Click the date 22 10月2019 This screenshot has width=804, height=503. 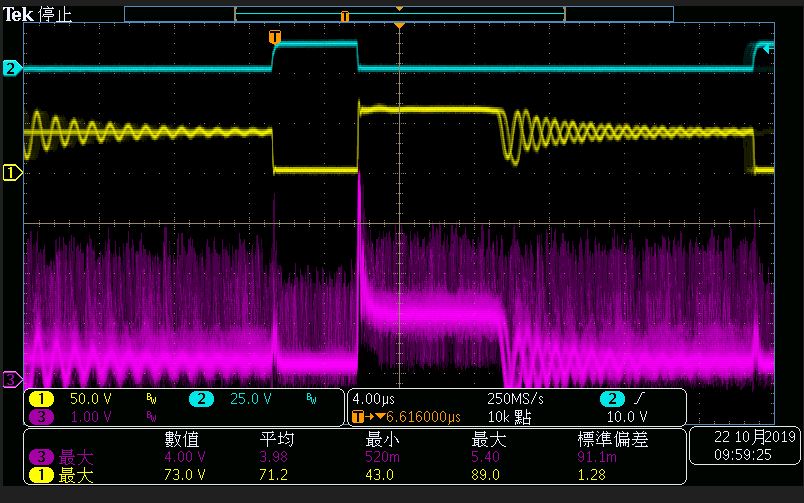(x=754, y=437)
